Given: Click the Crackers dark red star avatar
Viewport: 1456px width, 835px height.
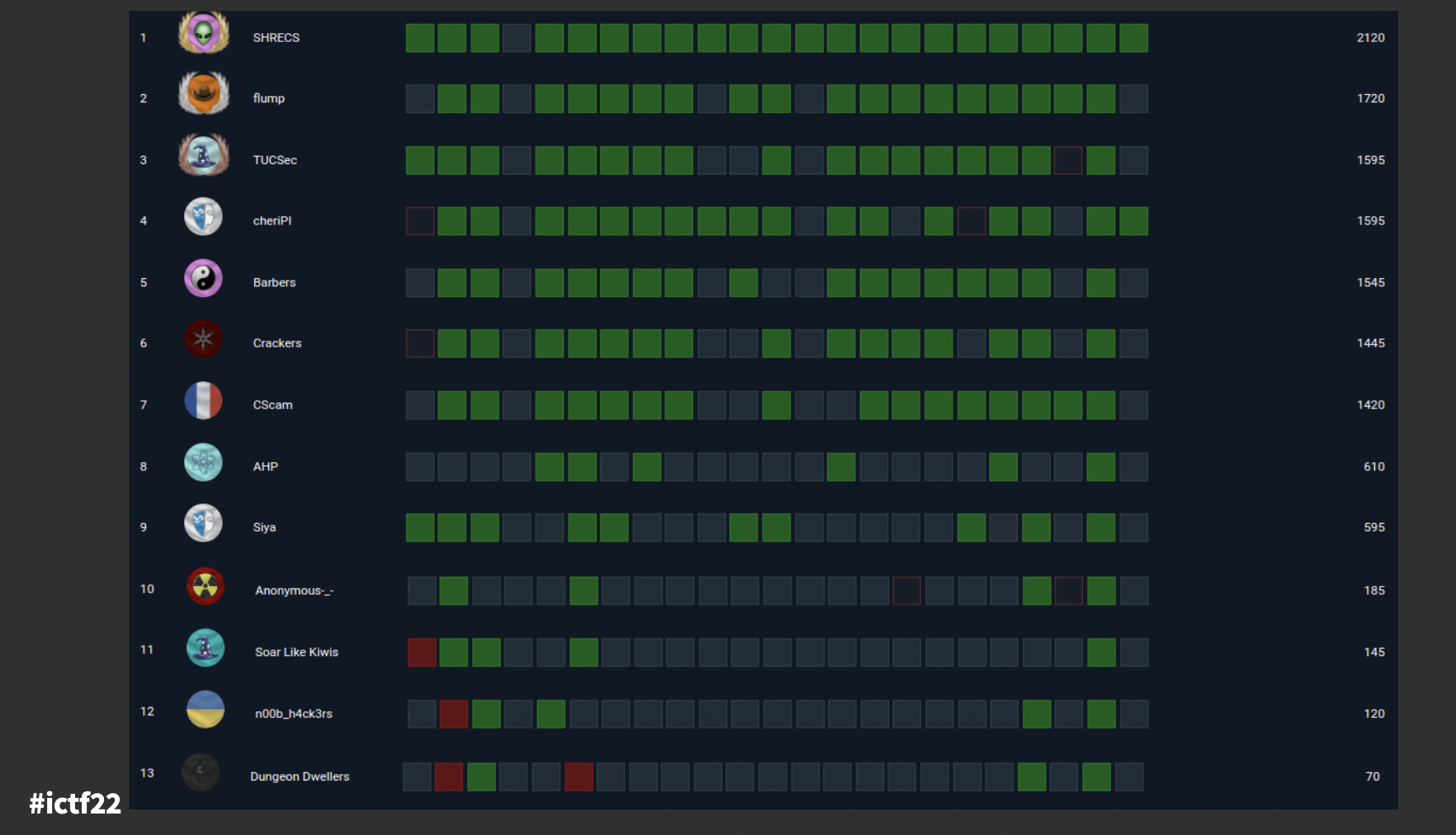Looking at the screenshot, I should pyautogui.click(x=203, y=339).
